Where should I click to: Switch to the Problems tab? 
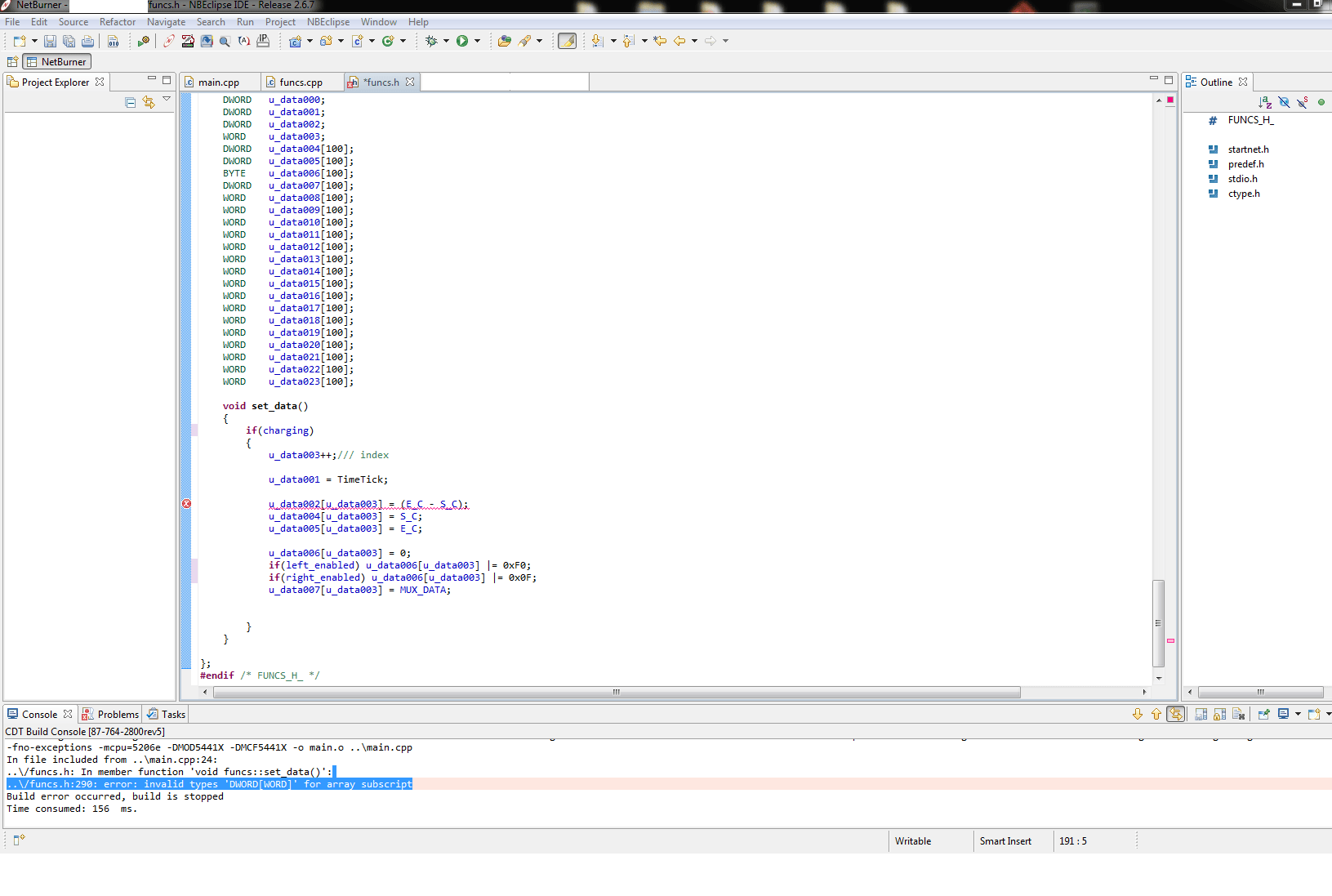tap(110, 715)
